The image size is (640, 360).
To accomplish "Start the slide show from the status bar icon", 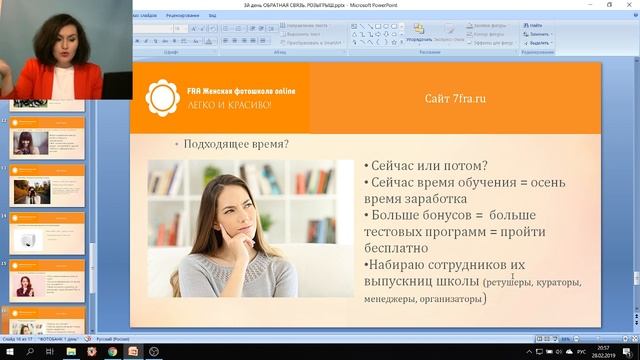I will tap(555, 339).
